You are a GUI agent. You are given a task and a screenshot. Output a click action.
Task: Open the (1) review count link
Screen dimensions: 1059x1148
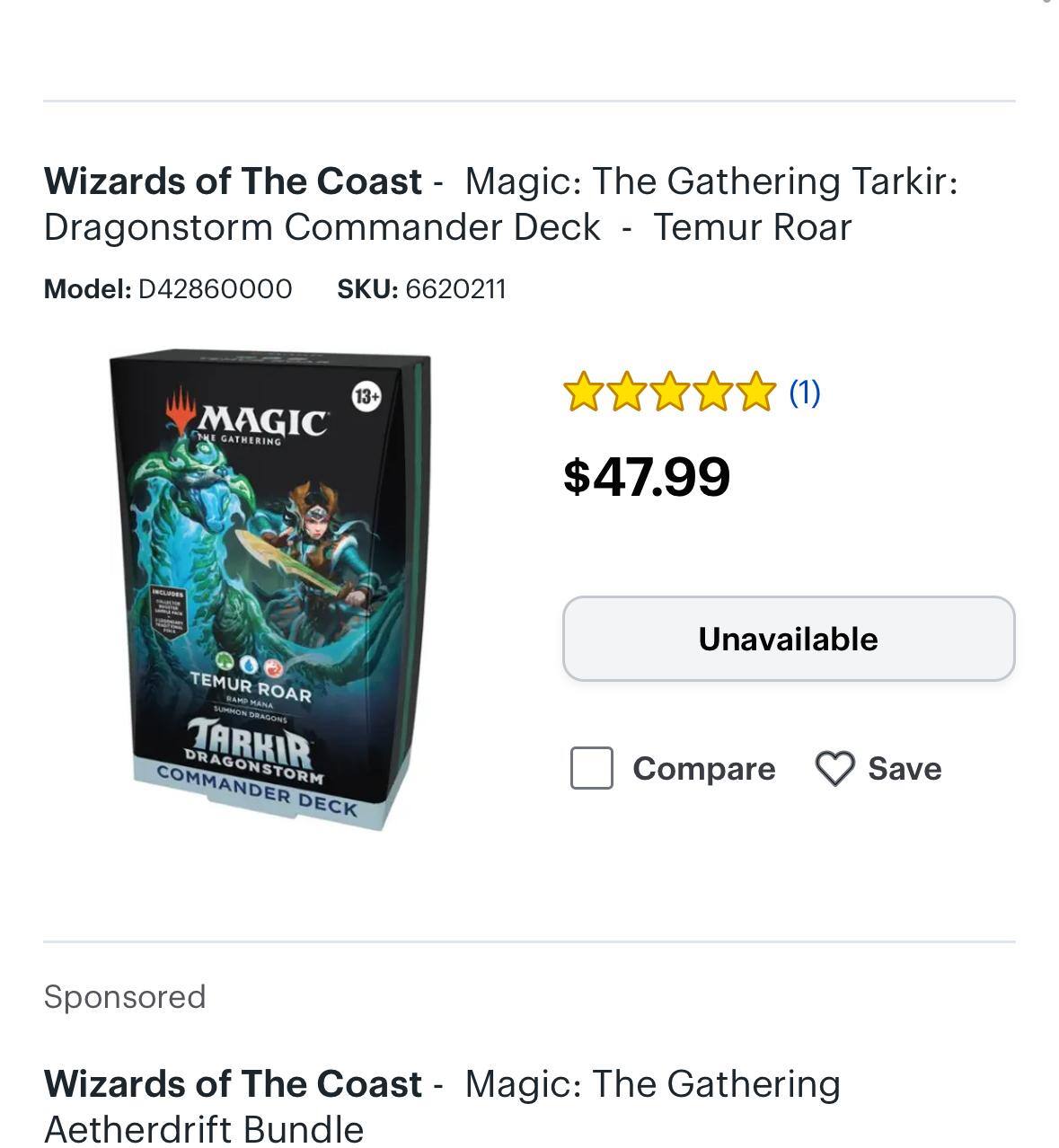804,393
